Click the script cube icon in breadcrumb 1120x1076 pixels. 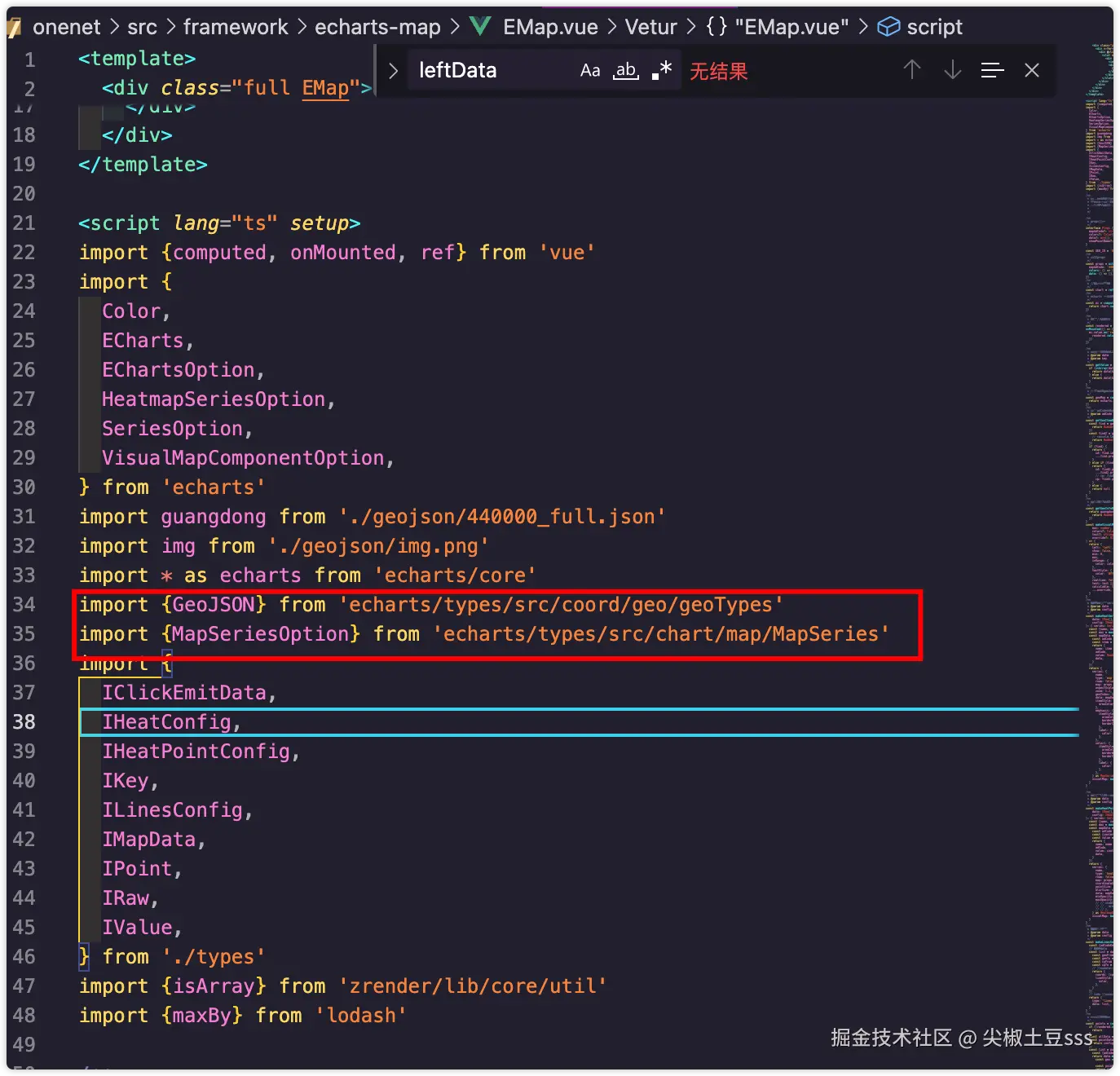[889, 27]
